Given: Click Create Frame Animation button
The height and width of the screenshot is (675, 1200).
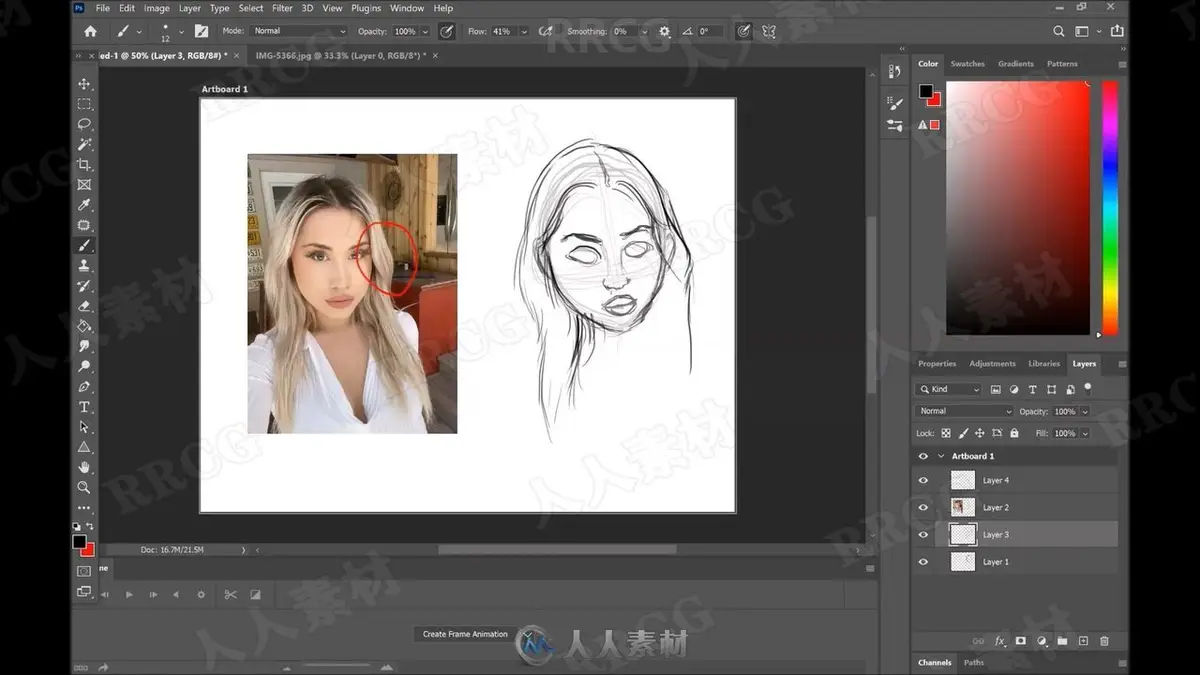Looking at the screenshot, I should (465, 634).
